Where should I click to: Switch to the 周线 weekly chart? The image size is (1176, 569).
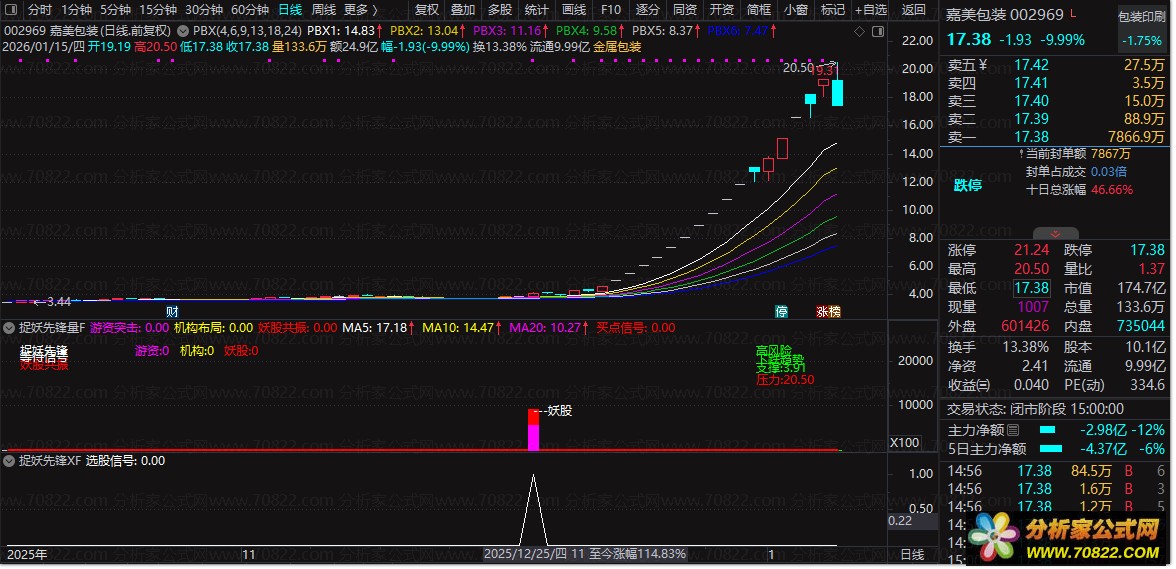pos(323,10)
